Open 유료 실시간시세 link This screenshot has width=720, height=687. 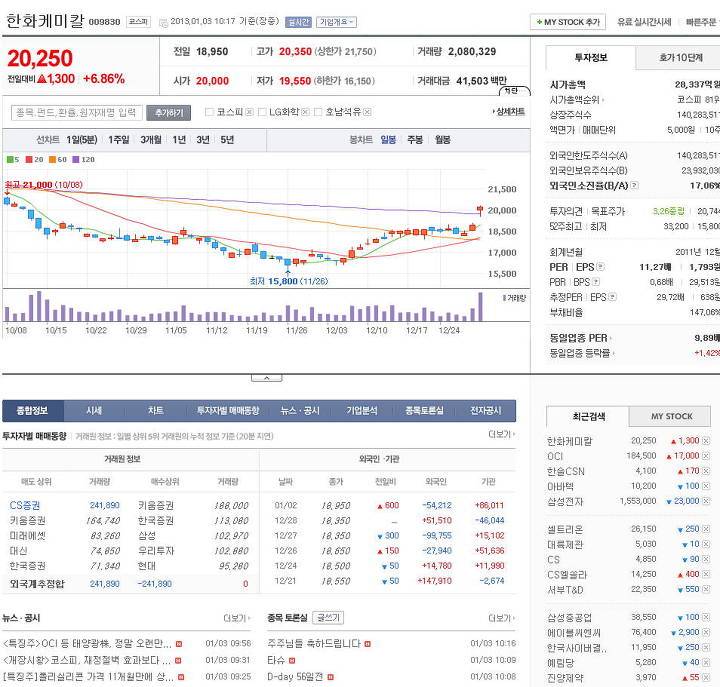[644, 22]
